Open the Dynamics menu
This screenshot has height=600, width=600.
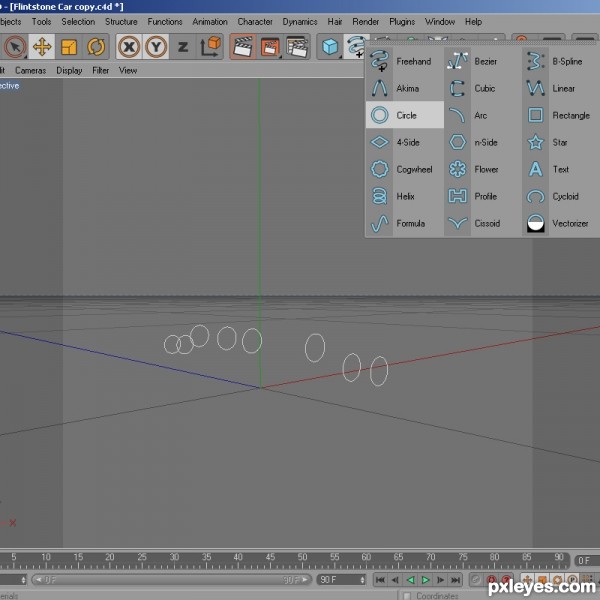(x=300, y=21)
